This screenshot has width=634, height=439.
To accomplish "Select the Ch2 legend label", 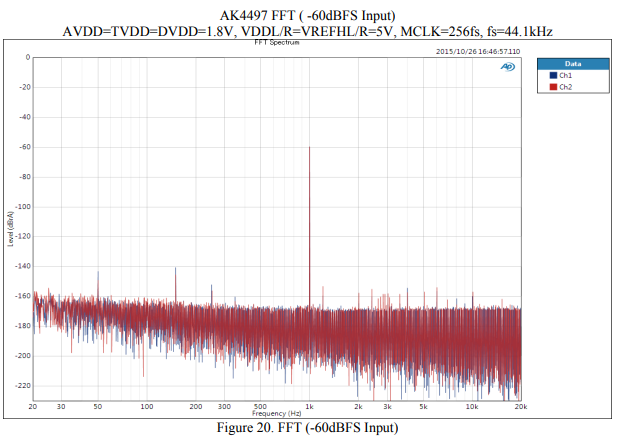I will click(566, 87).
